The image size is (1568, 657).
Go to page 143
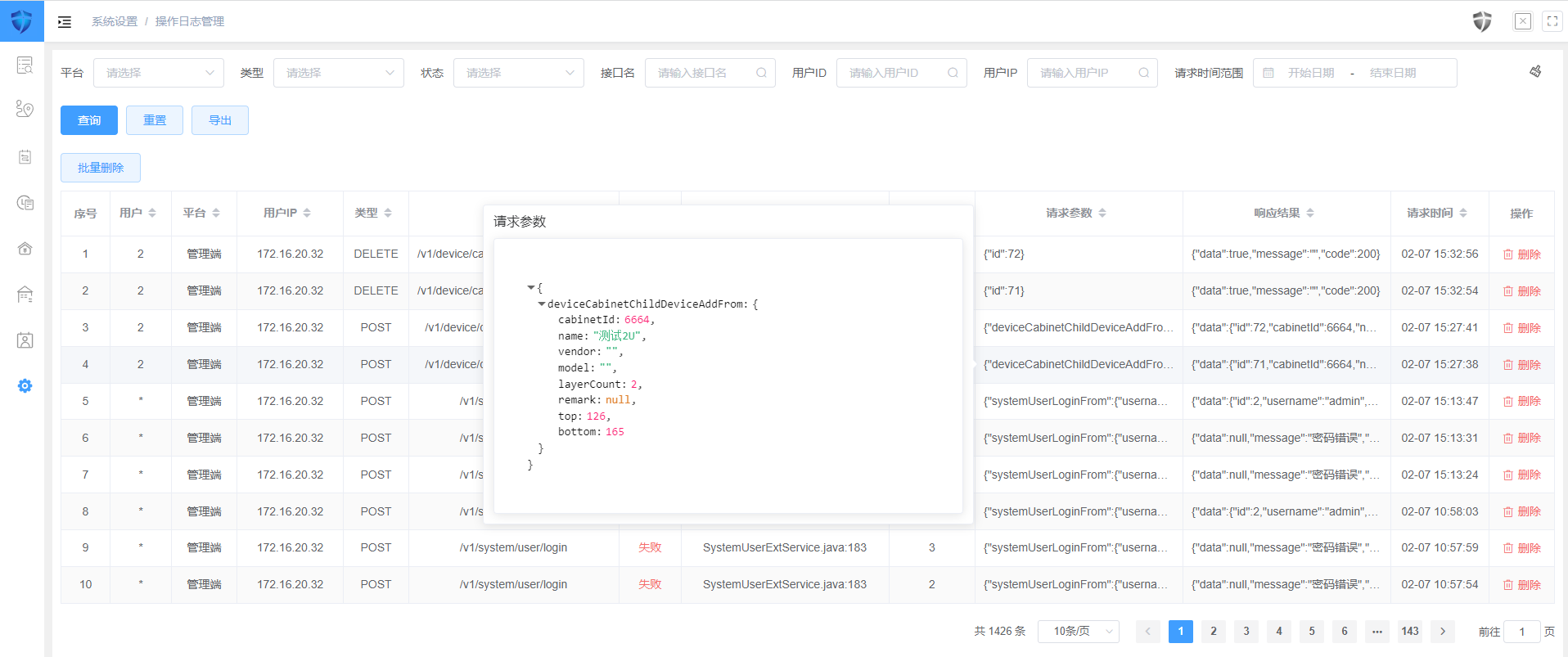click(1410, 631)
